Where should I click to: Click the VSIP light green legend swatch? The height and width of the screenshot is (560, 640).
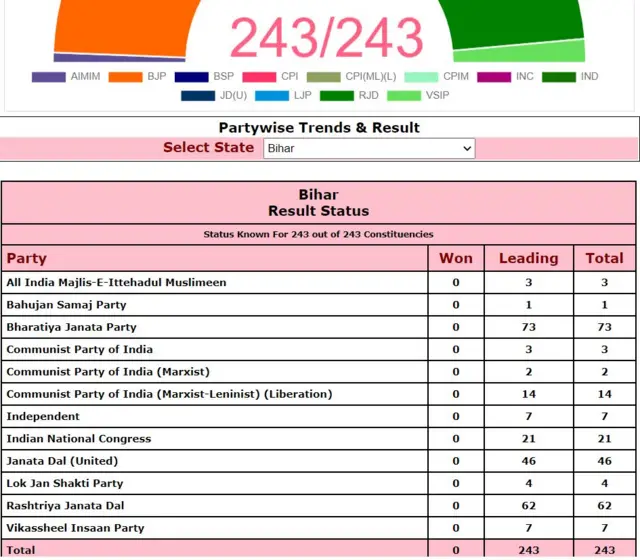[x=404, y=96]
